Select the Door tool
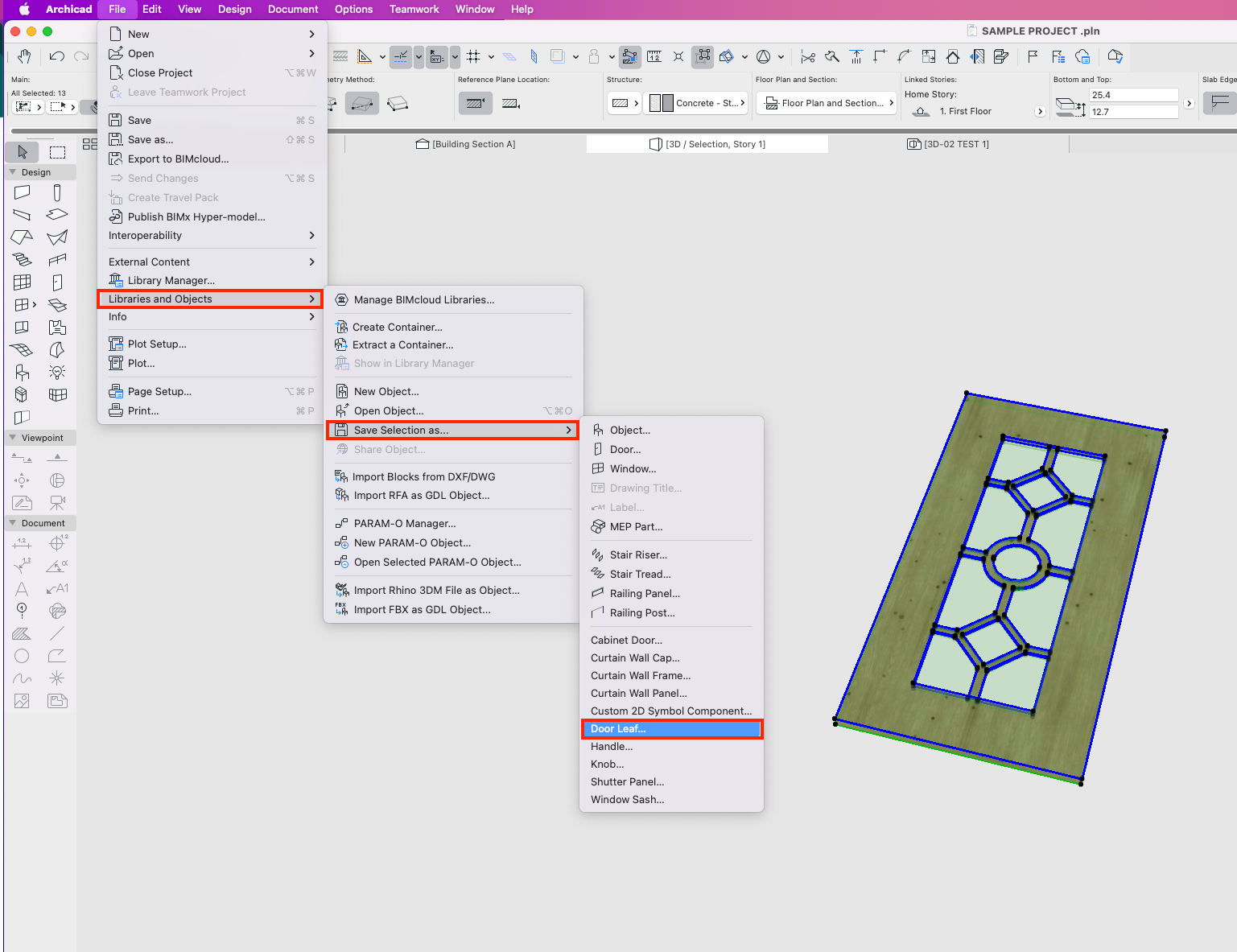The height and width of the screenshot is (952, 1237). coord(57,282)
